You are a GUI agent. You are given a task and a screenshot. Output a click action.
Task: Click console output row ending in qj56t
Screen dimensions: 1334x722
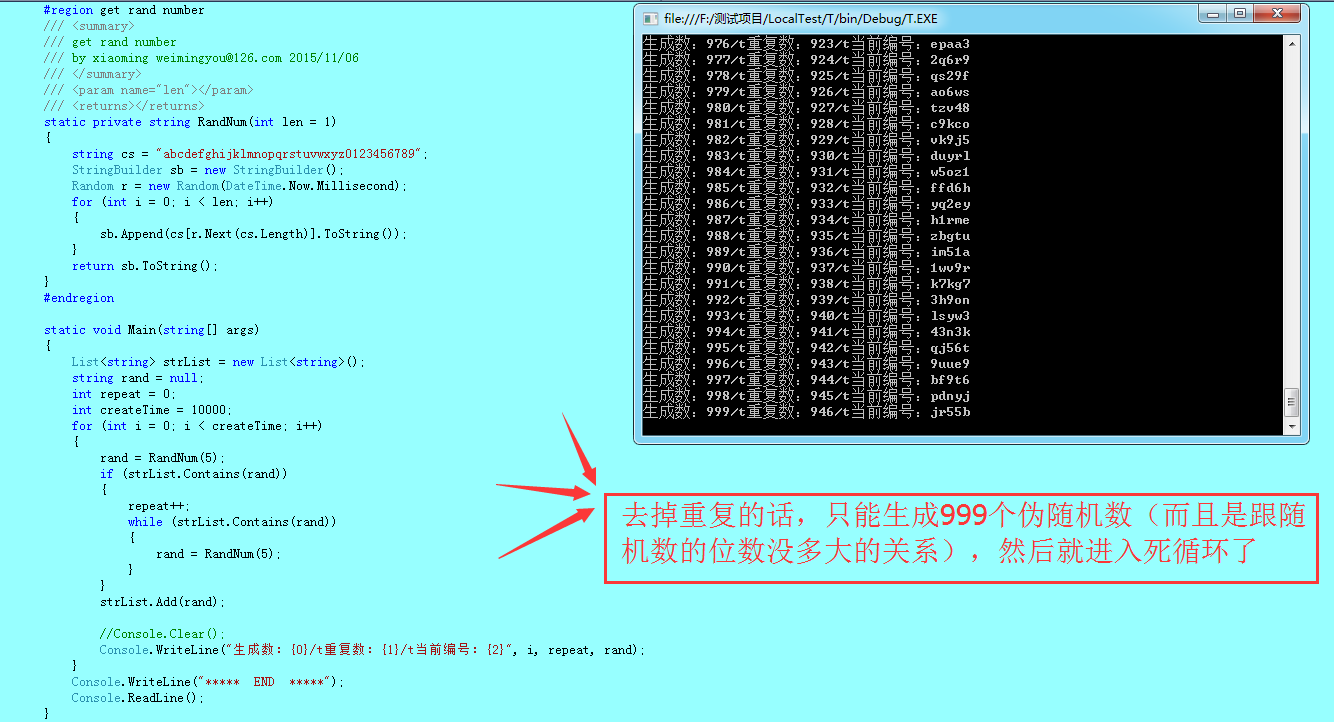[806, 348]
